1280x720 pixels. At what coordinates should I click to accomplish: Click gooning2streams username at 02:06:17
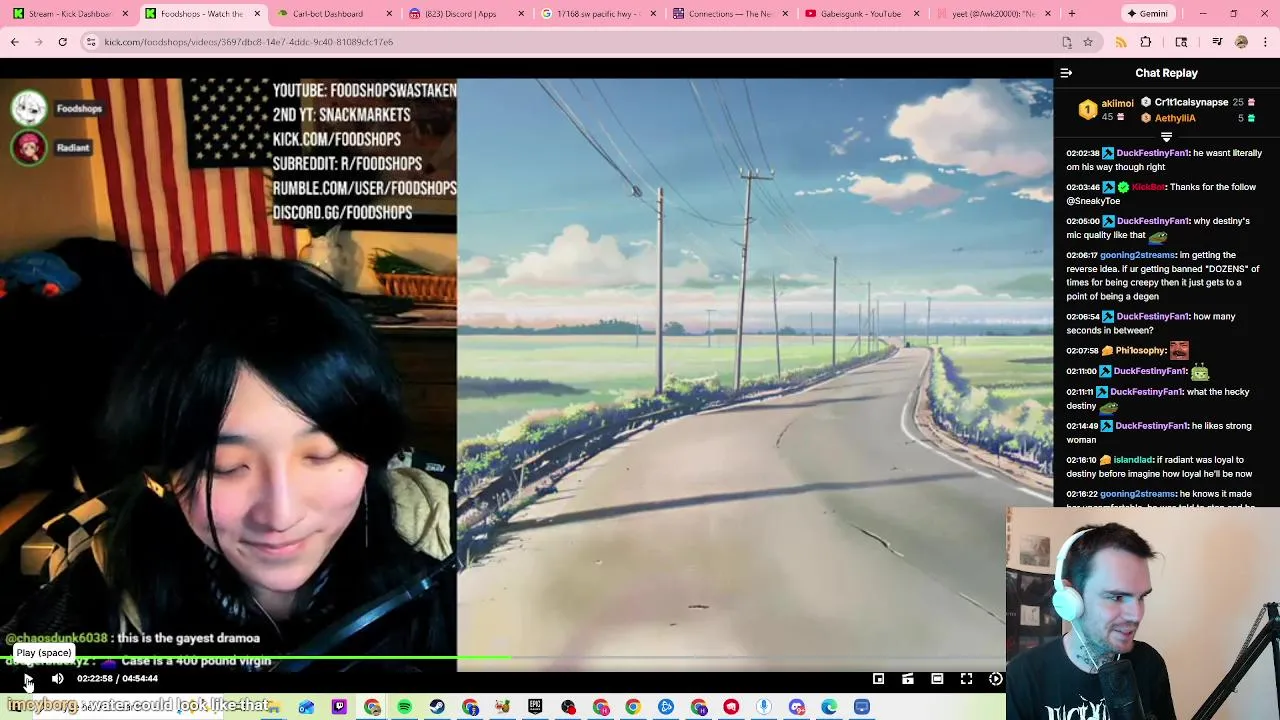coord(1137,255)
